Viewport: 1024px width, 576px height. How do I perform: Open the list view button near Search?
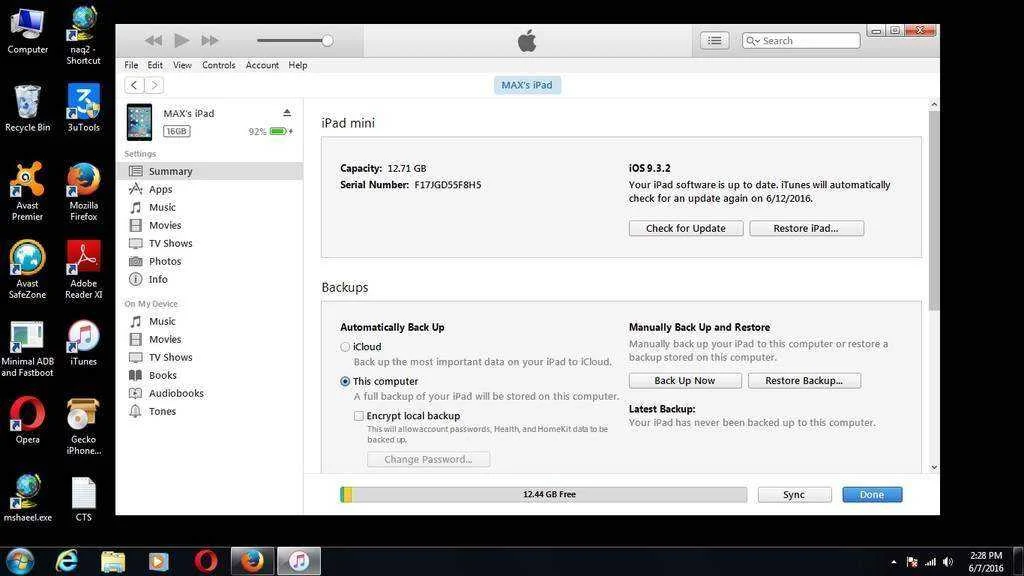(x=714, y=40)
